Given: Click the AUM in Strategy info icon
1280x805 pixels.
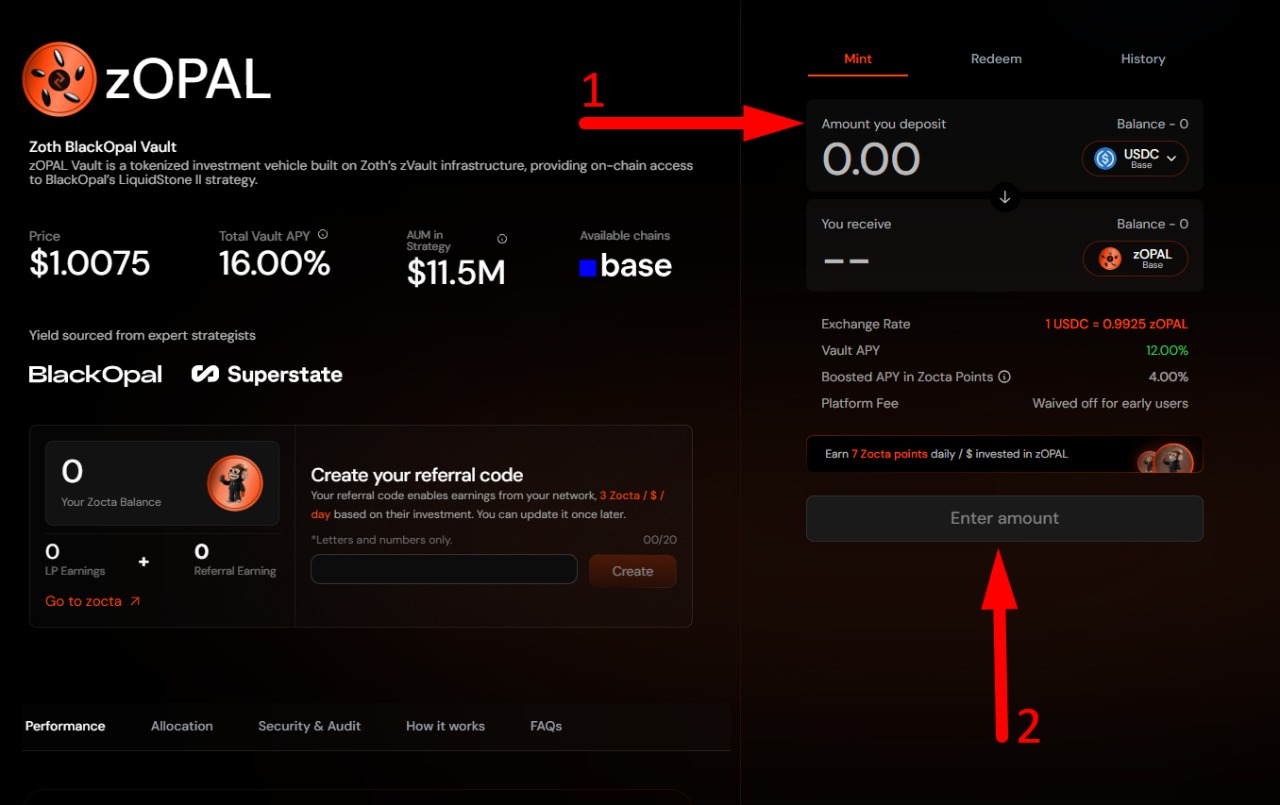Looking at the screenshot, I should click(x=502, y=239).
